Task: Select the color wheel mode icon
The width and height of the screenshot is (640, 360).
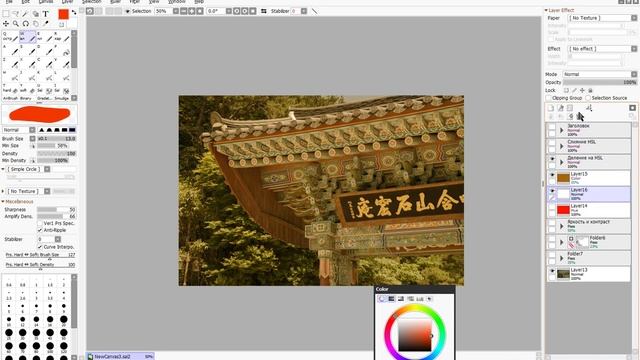Action: point(382,299)
